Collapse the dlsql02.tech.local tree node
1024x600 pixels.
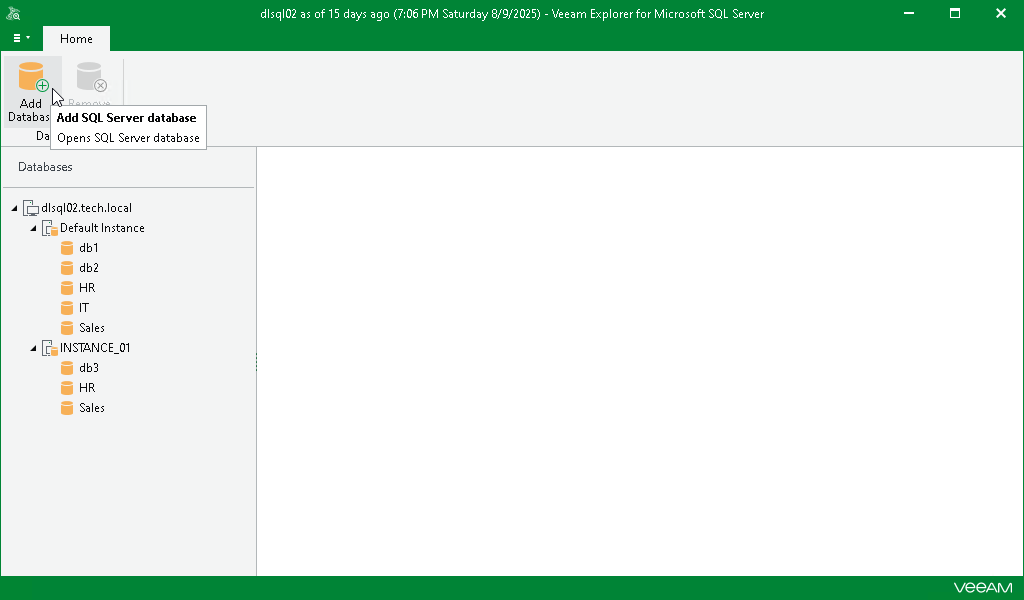pyautogui.click(x=14, y=207)
